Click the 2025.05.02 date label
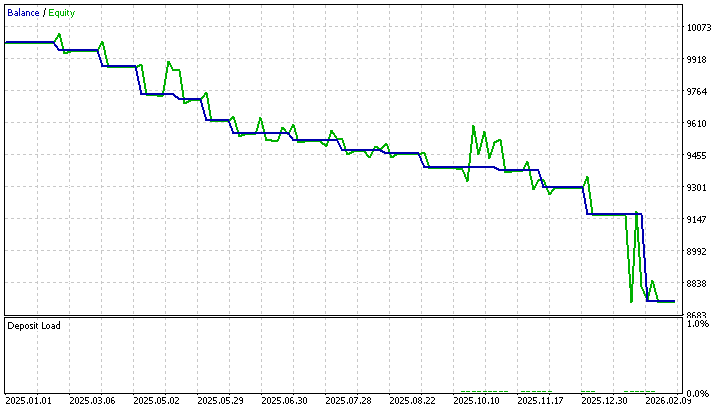Image resolution: width=727 pixels, height=410 pixels. pos(156,400)
